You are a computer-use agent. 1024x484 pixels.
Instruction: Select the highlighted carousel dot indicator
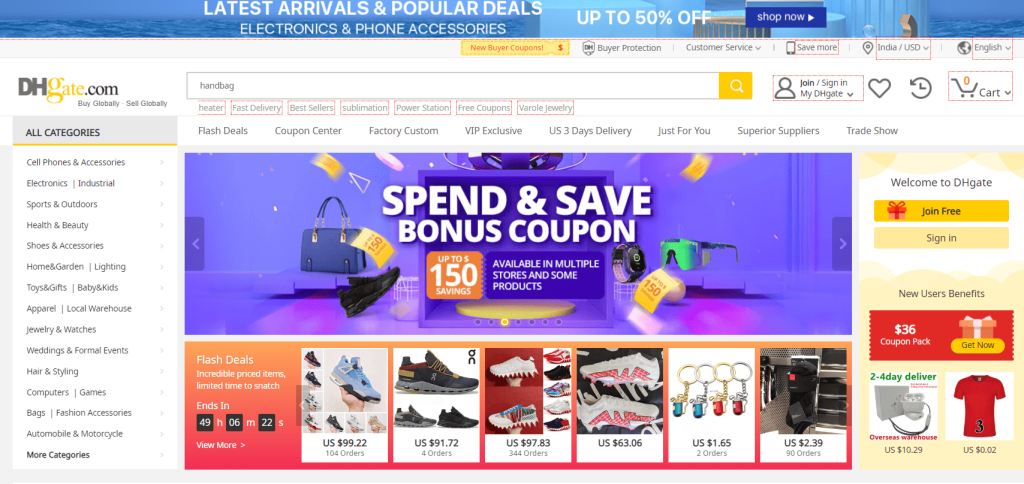coord(505,322)
